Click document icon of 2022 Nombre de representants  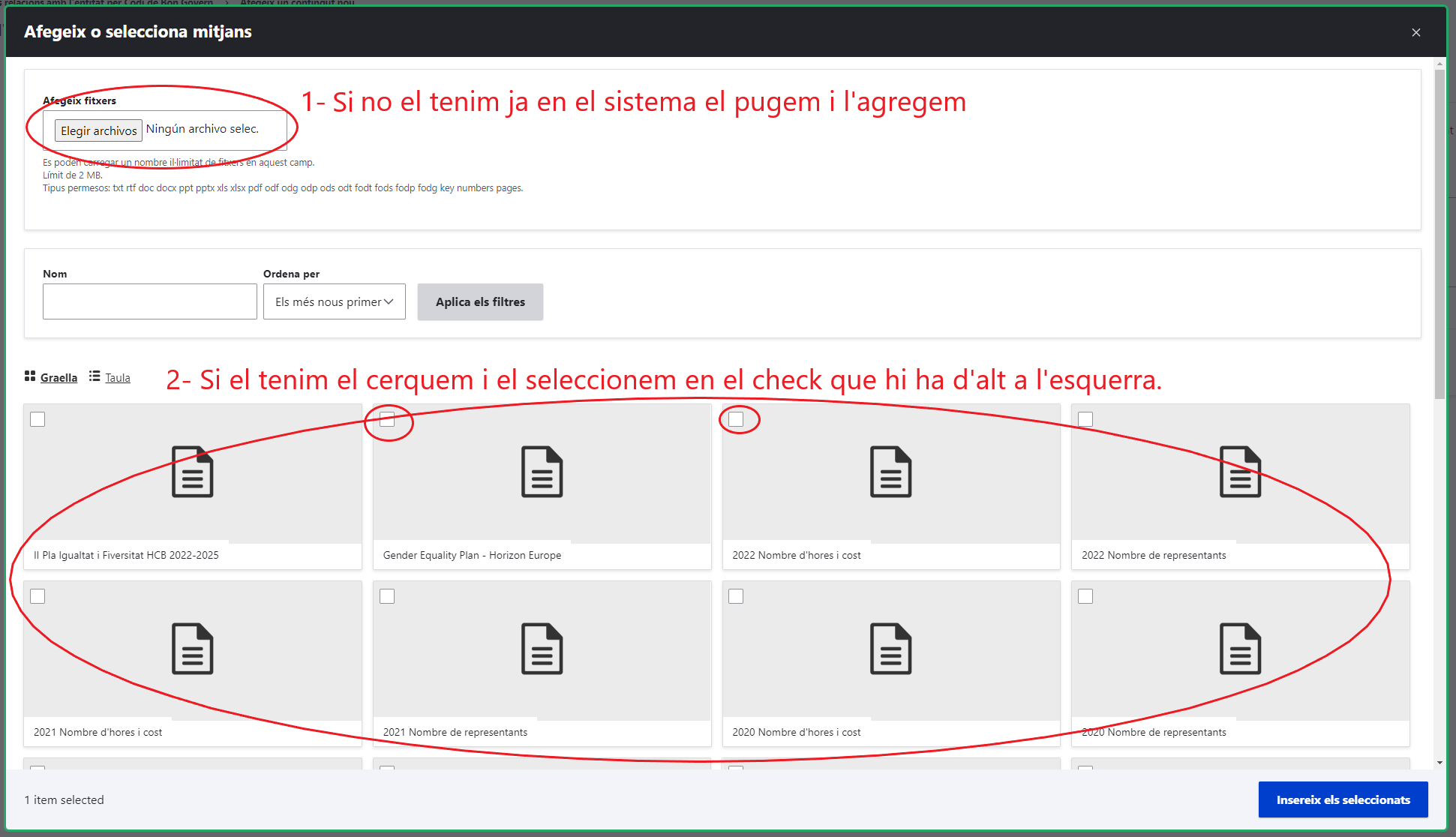point(1241,472)
